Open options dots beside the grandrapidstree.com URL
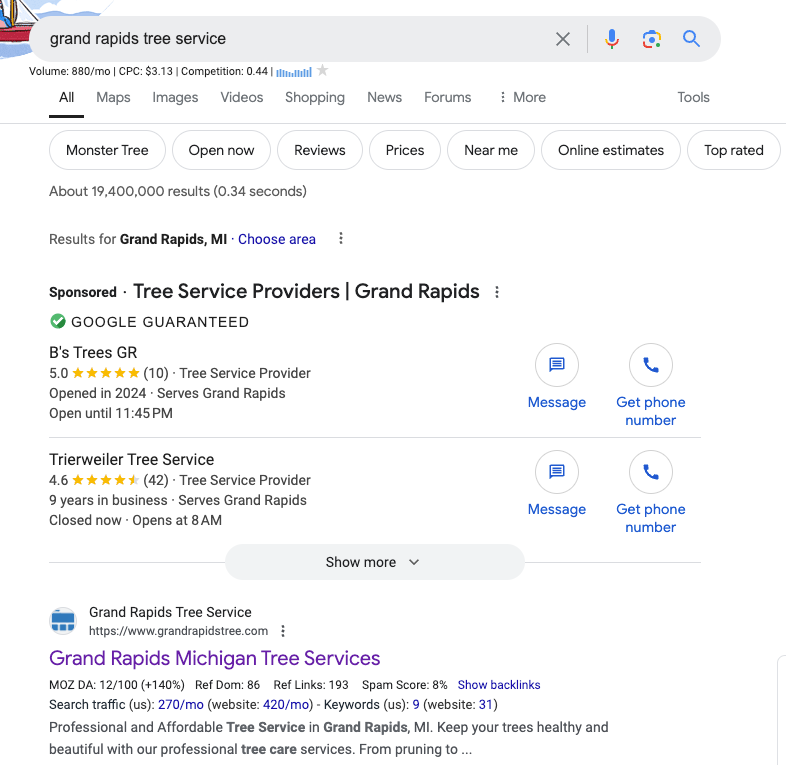 [283, 631]
